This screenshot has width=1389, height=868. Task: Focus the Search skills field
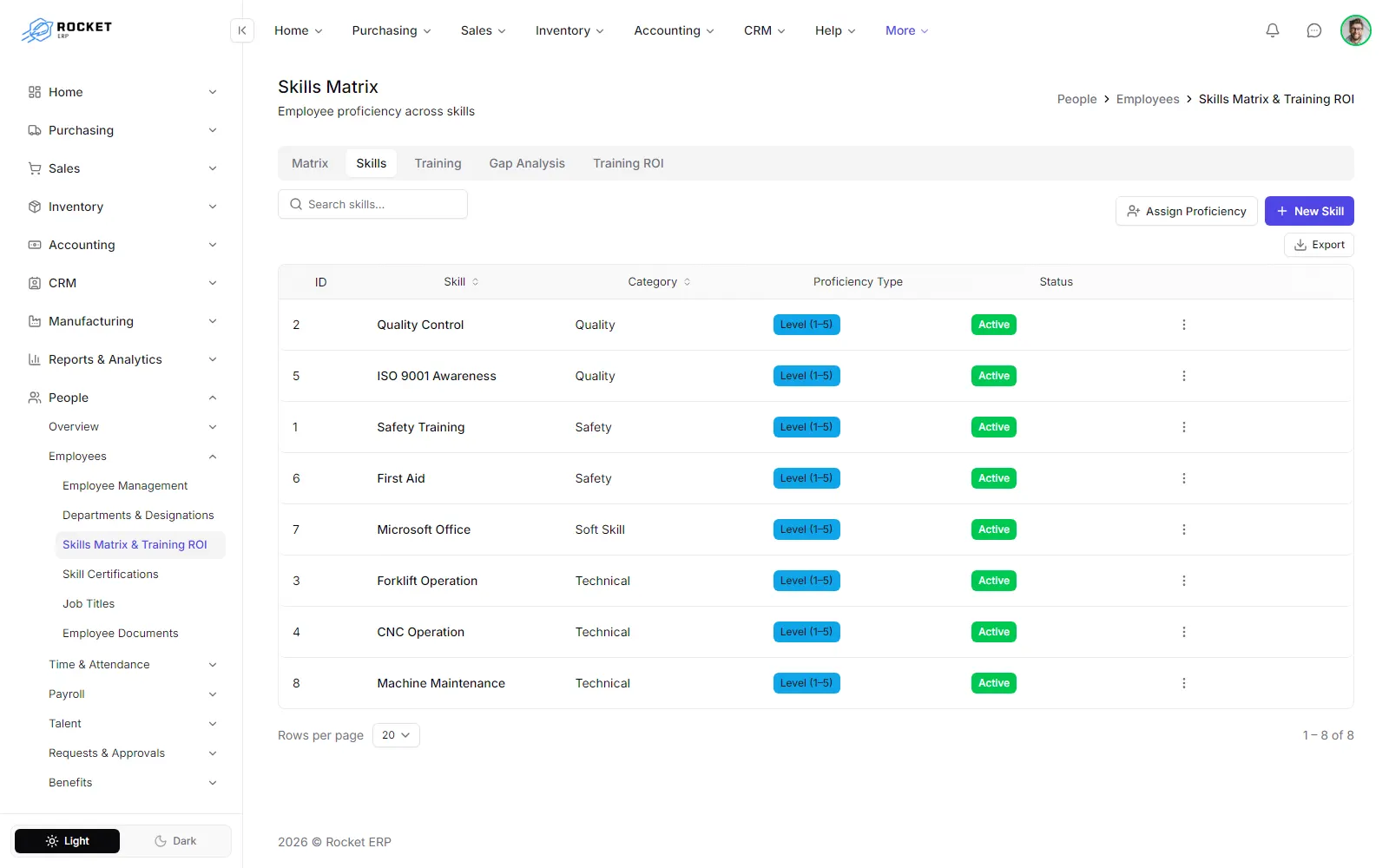372,204
